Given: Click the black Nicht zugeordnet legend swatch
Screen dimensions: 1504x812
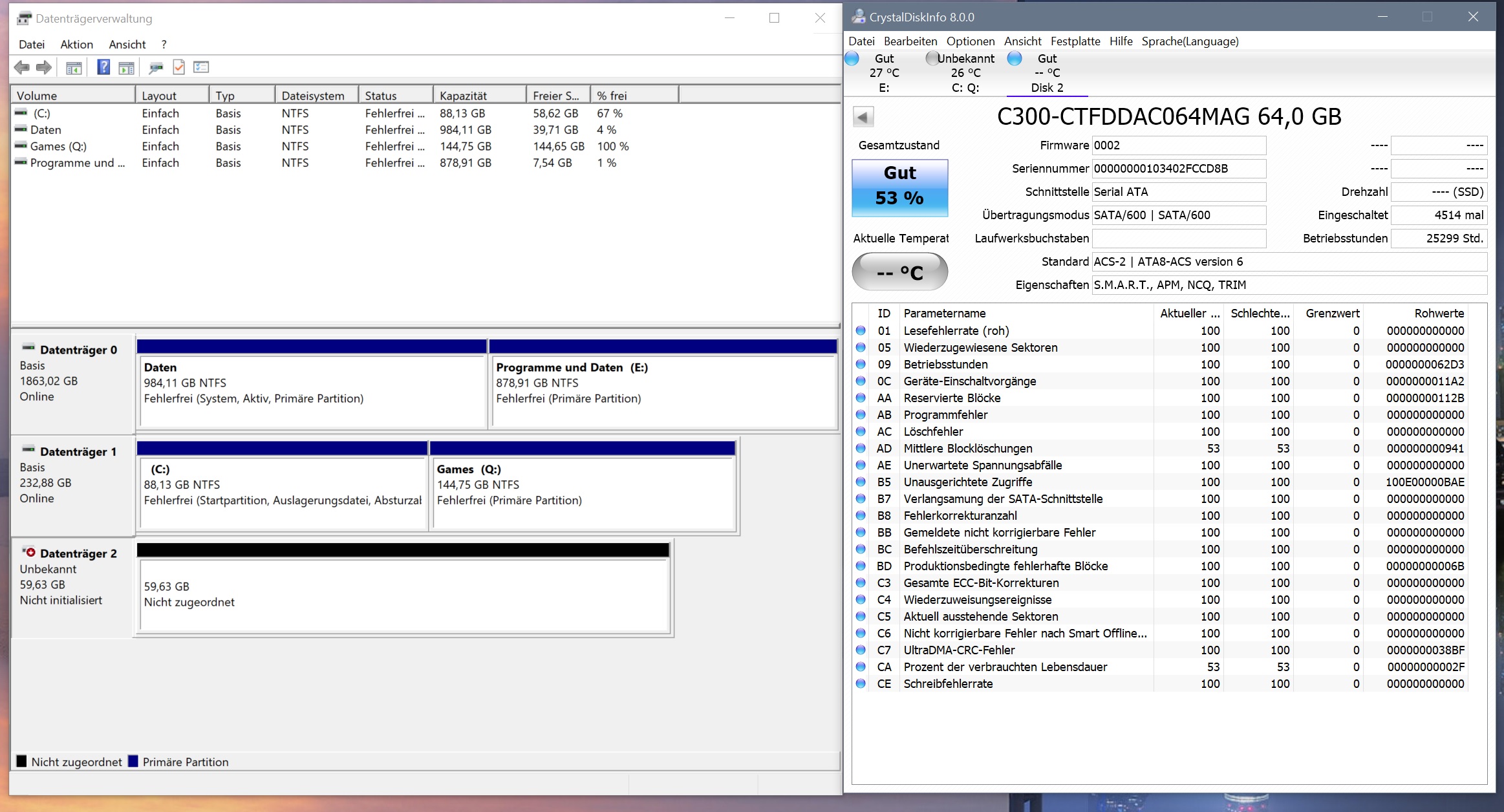Looking at the screenshot, I should [22, 761].
